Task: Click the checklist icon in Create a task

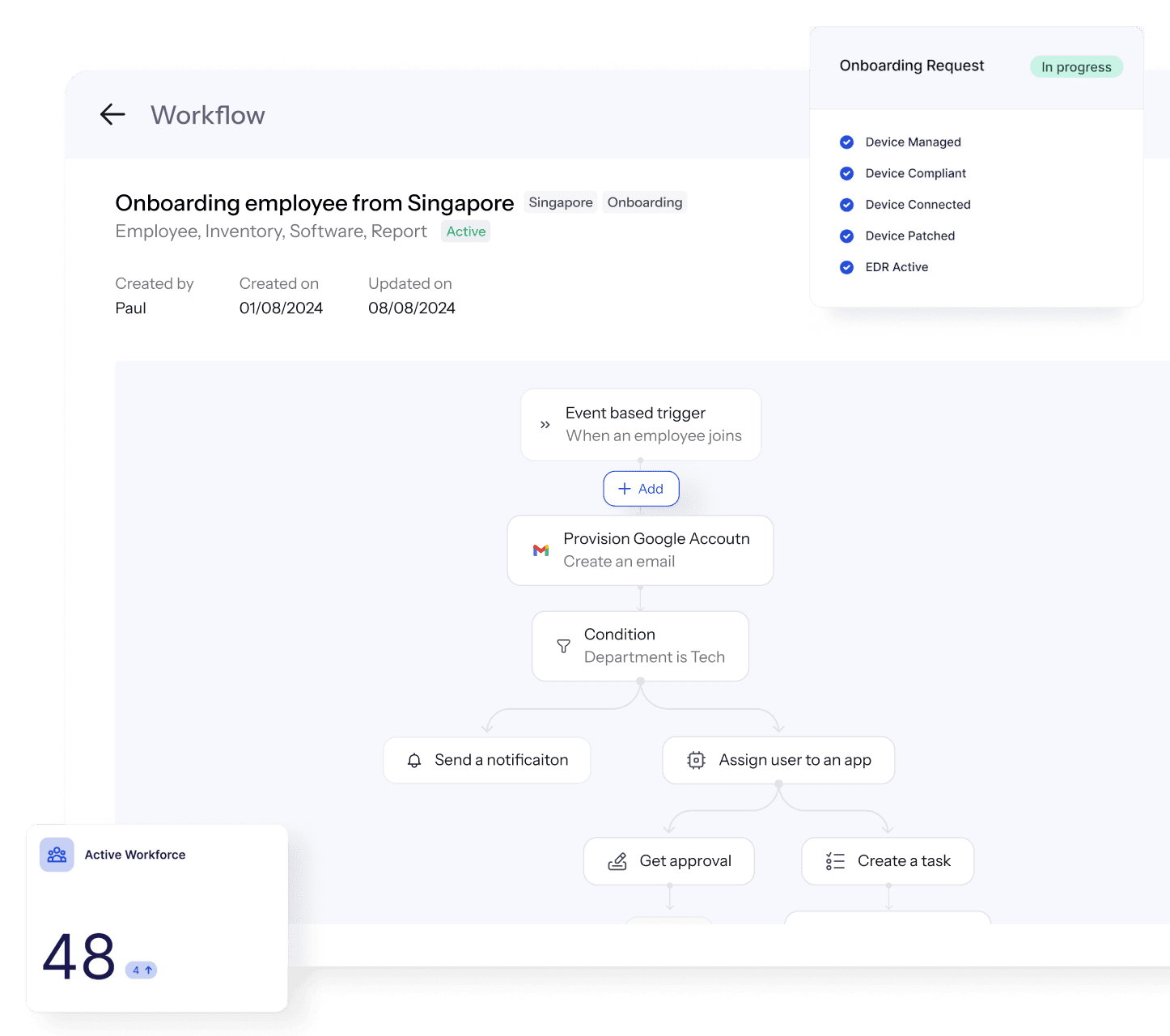Action: pyautogui.click(x=835, y=862)
